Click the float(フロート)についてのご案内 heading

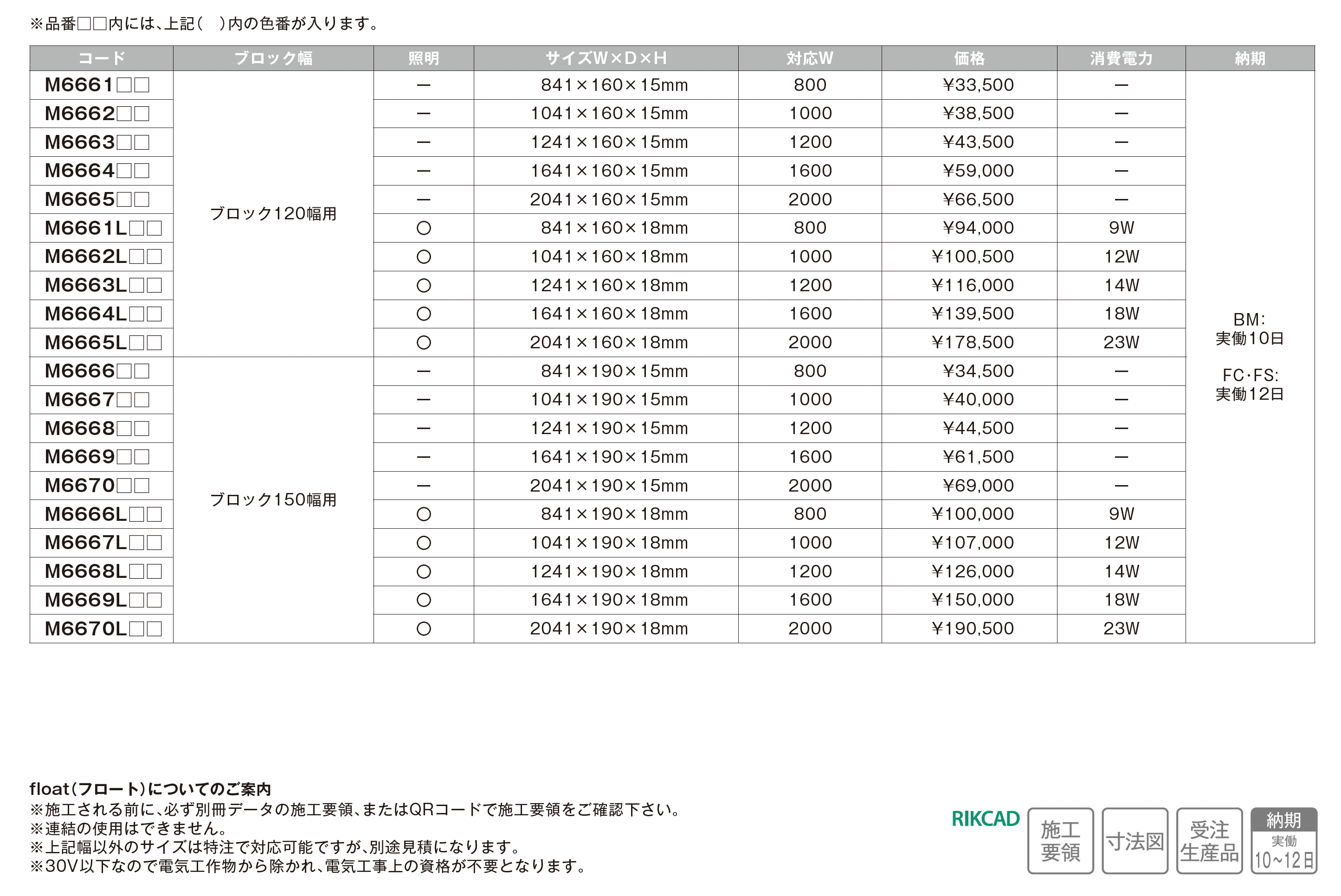point(150,789)
